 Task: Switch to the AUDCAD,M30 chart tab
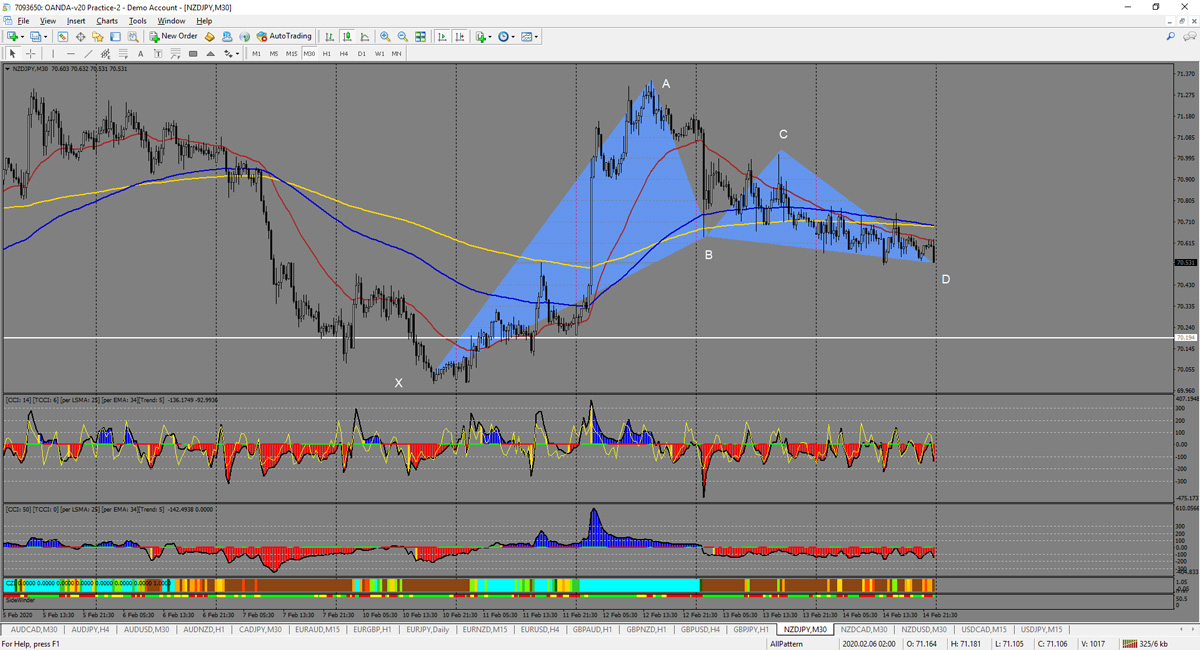coord(35,629)
